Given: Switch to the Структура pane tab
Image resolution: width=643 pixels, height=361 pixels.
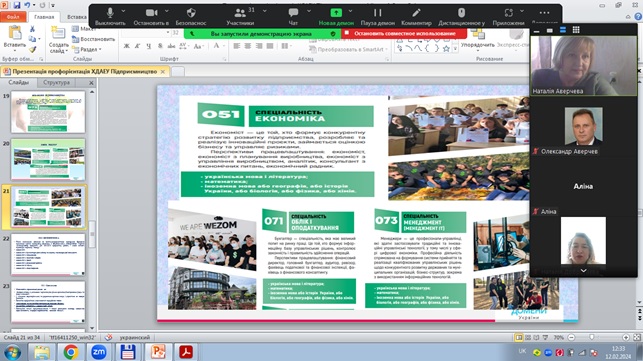Looking at the screenshot, I should tap(57, 82).
